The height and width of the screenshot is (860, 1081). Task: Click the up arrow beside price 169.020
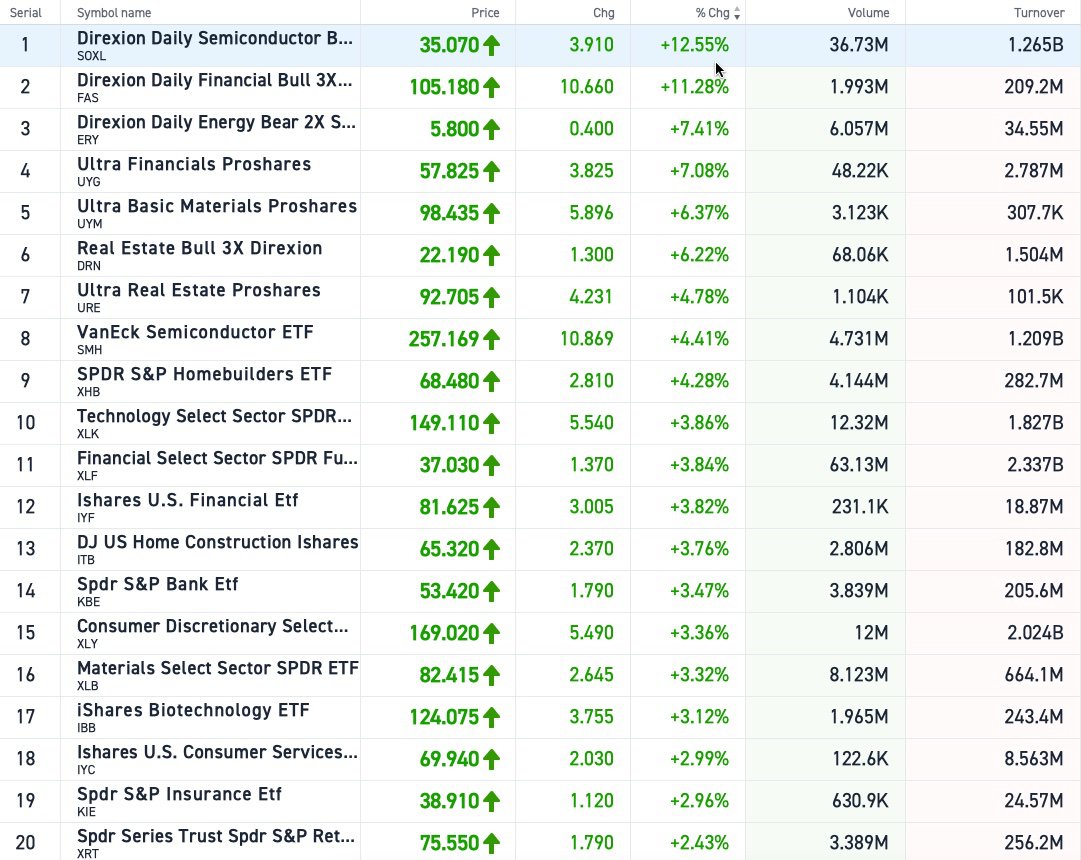(491, 634)
